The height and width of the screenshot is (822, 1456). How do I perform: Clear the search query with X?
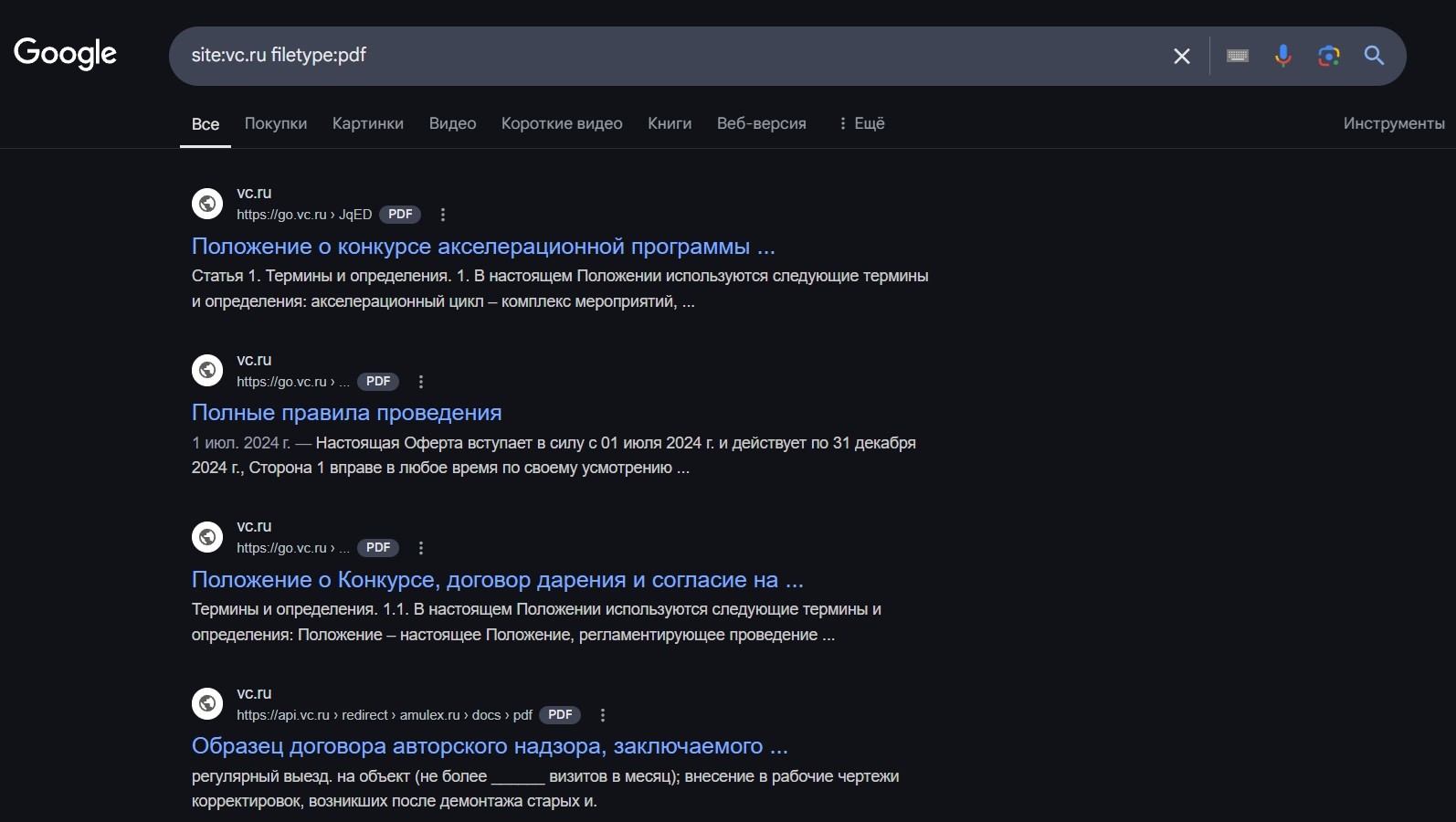1181,56
